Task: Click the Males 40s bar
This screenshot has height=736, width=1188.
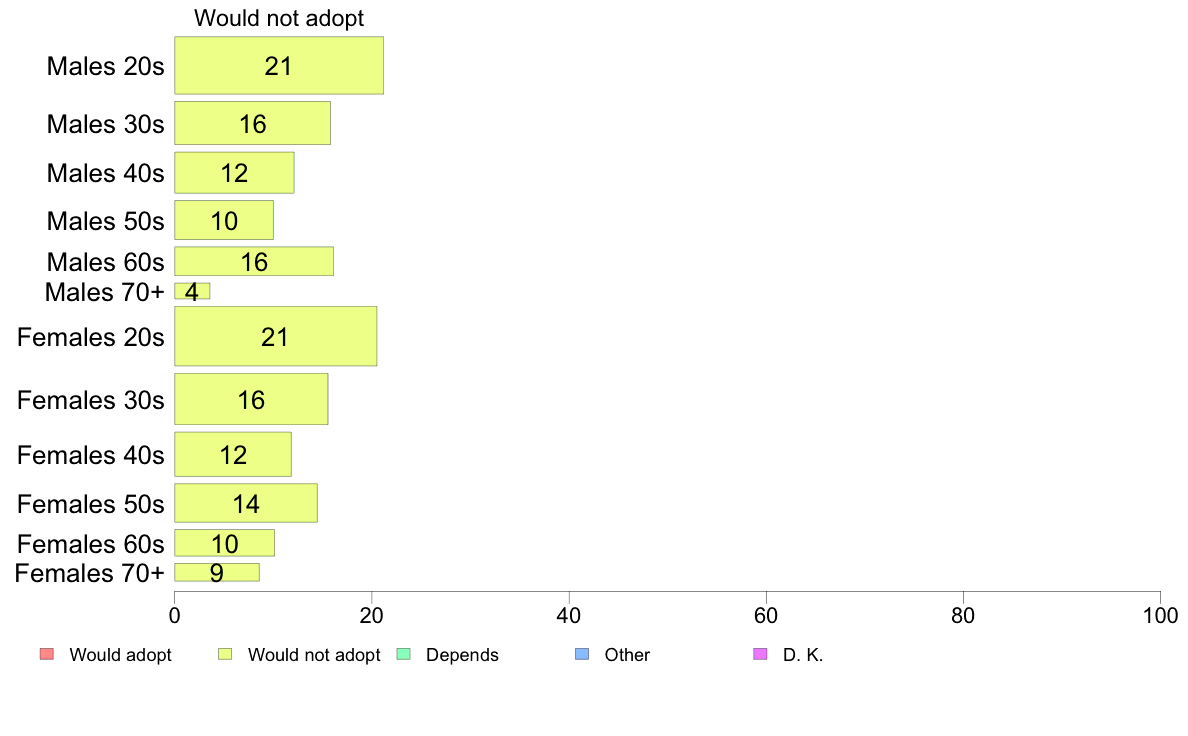Action: coord(234,173)
